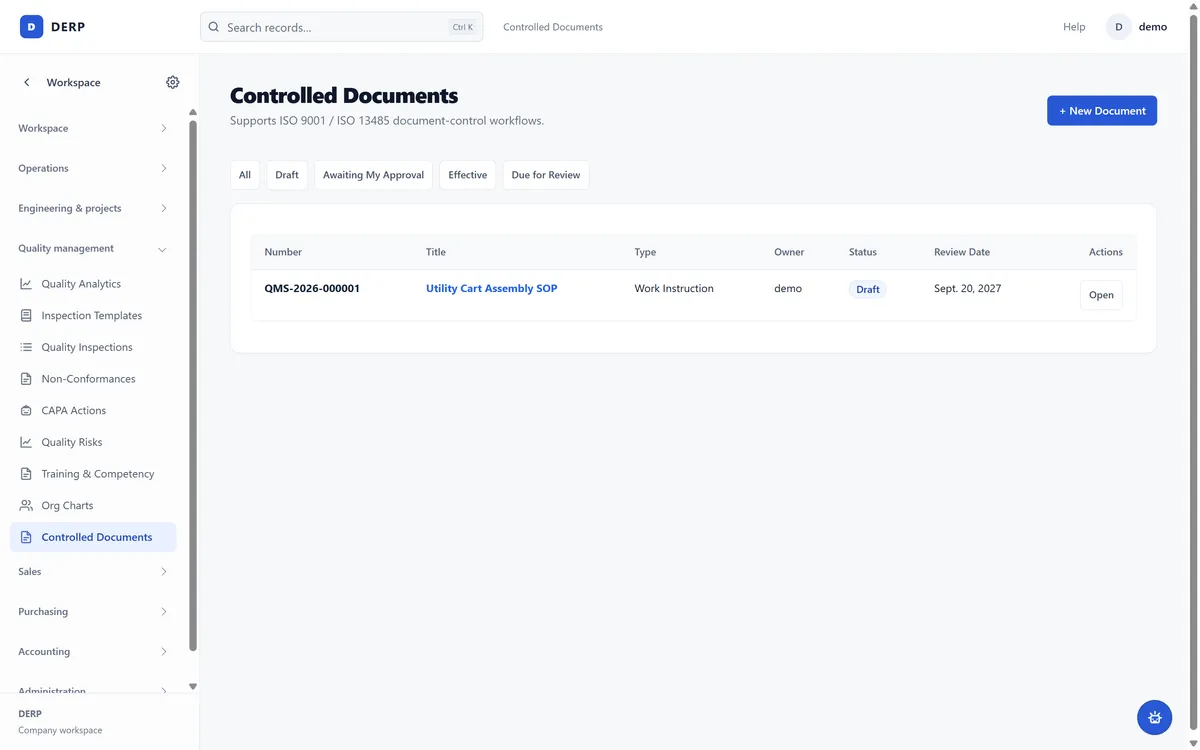This screenshot has width=1200, height=750.
Task: Click the Org Charts people icon
Action: pyautogui.click(x=26, y=505)
